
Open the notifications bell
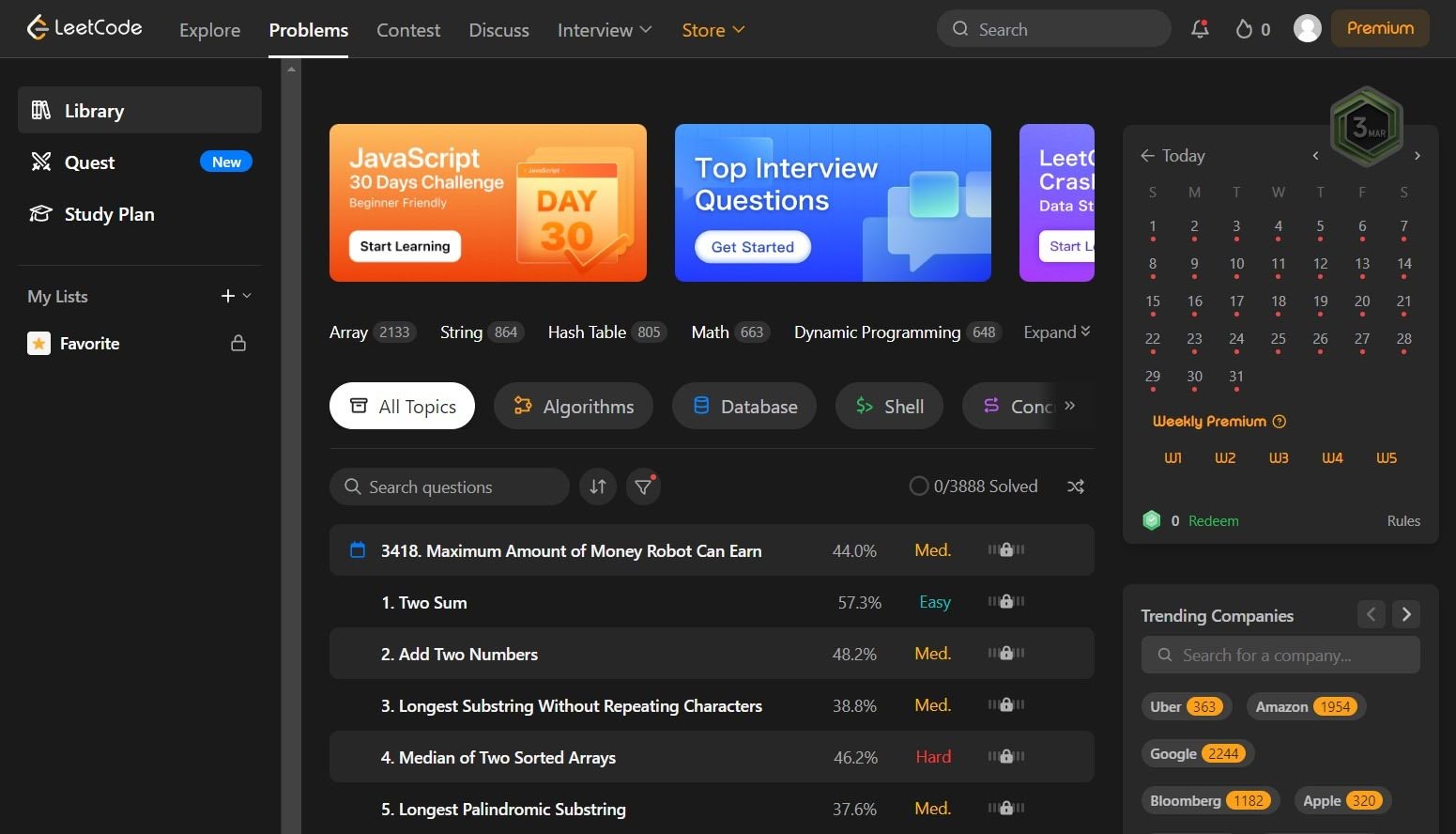pyautogui.click(x=1200, y=29)
